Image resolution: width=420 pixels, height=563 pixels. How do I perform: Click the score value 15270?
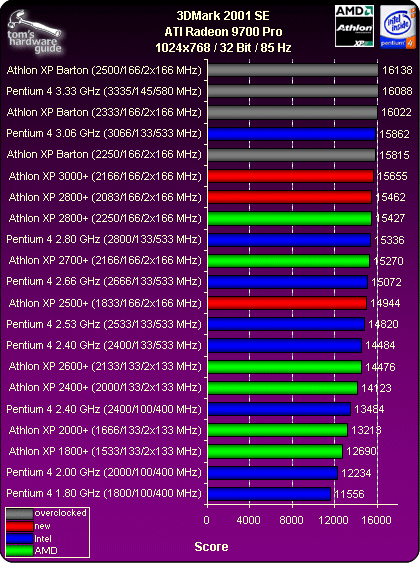388,261
